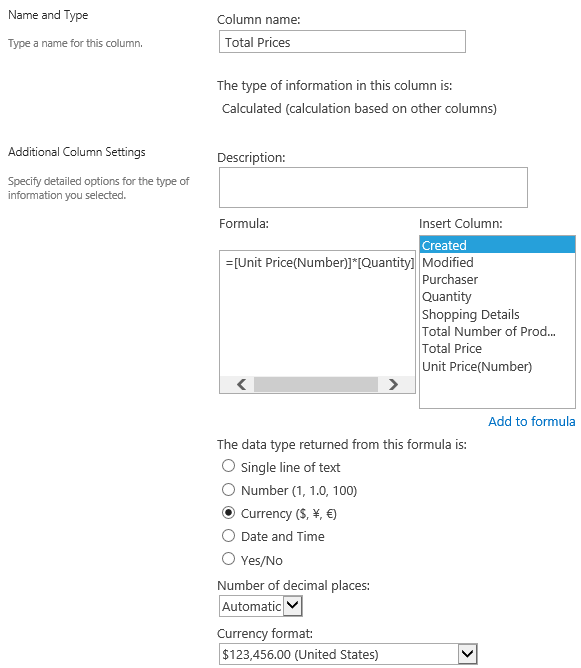
Task: Click inside the Description text box
Action: point(373,187)
